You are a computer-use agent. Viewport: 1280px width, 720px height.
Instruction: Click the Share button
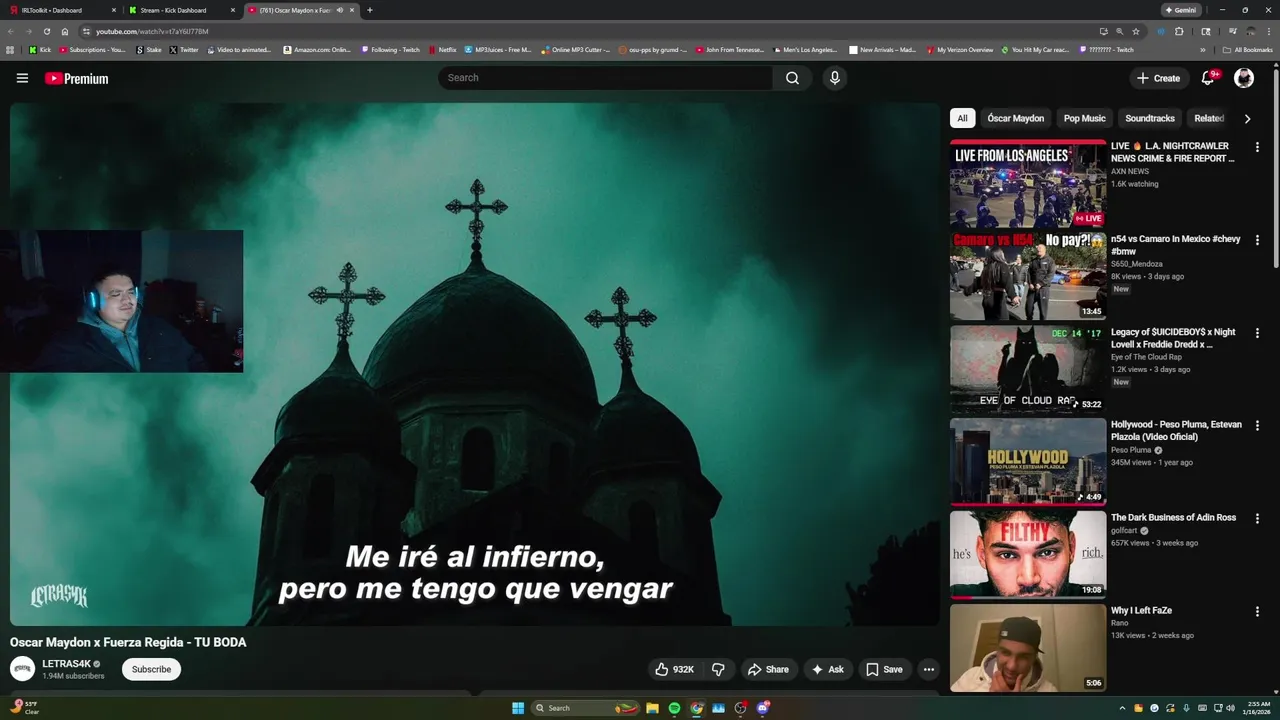768,669
